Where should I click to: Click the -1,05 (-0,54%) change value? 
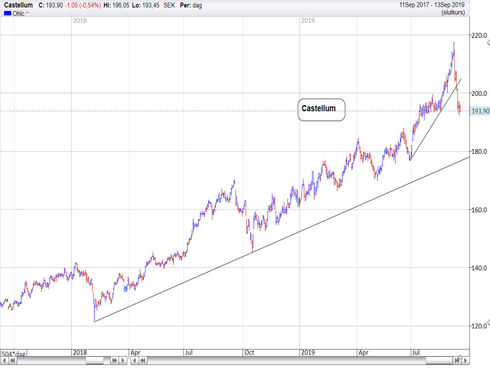pyautogui.click(x=83, y=5)
